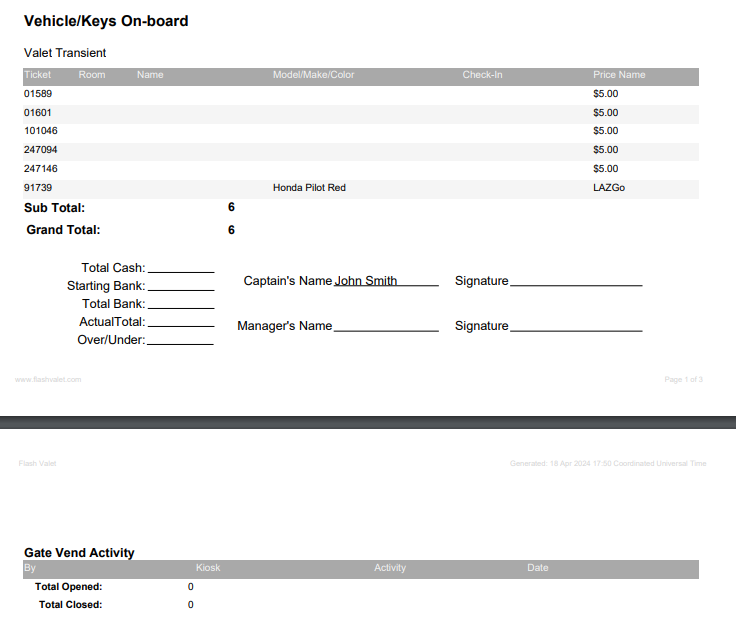
Task: Click the 'Name' column header
Action: pyautogui.click(x=150, y=75)
